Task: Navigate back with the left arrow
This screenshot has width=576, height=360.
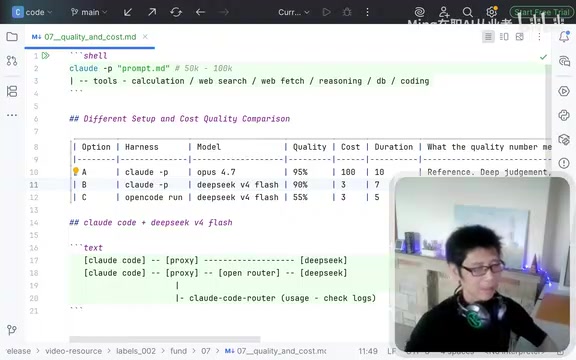Action: tap(200, 12)
